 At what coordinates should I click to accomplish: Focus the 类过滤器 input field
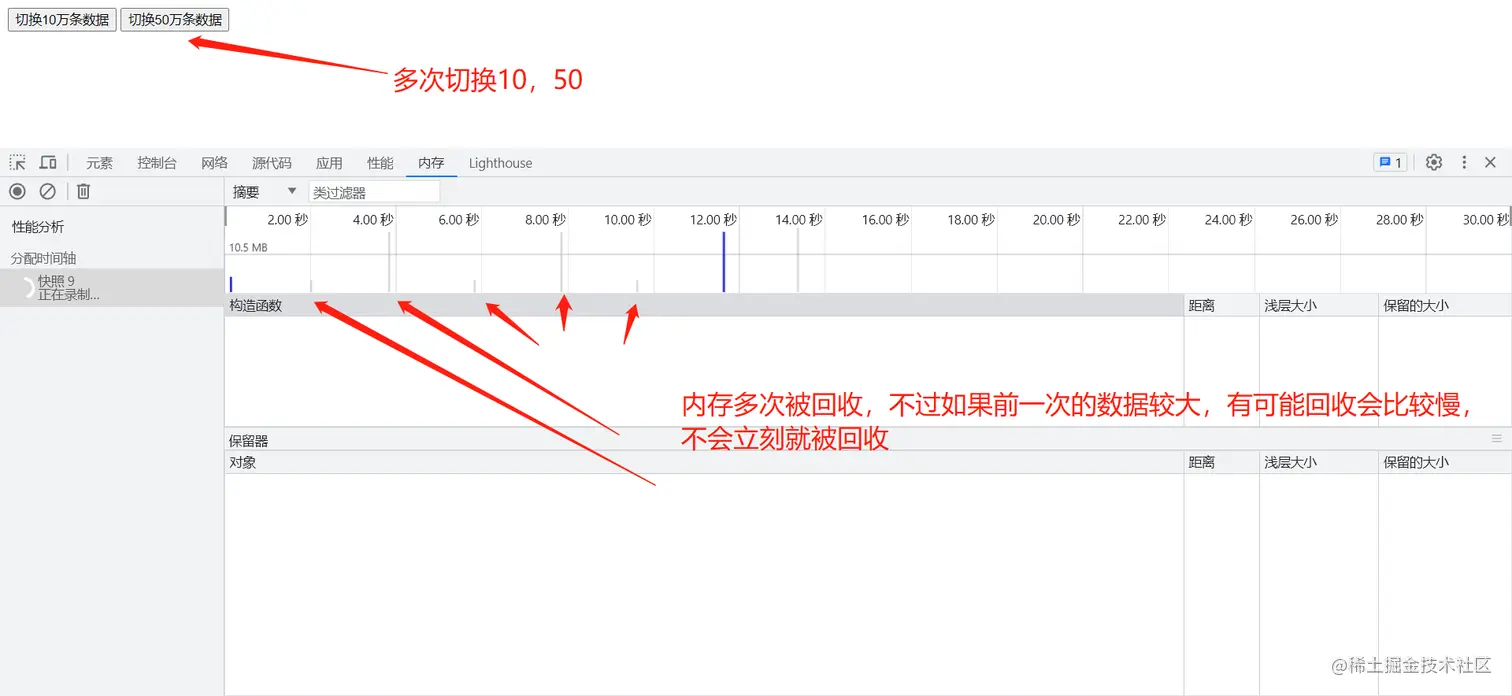[x=374, y=192]
